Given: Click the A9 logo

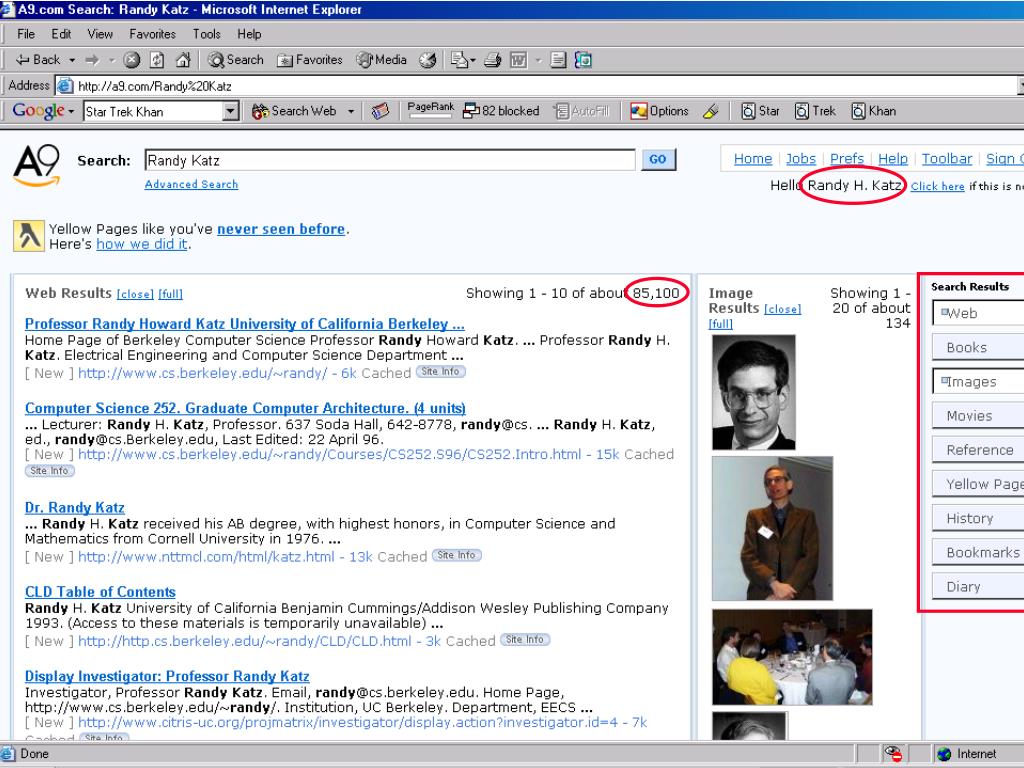Looking at the screenshot, I should point(37,165).
